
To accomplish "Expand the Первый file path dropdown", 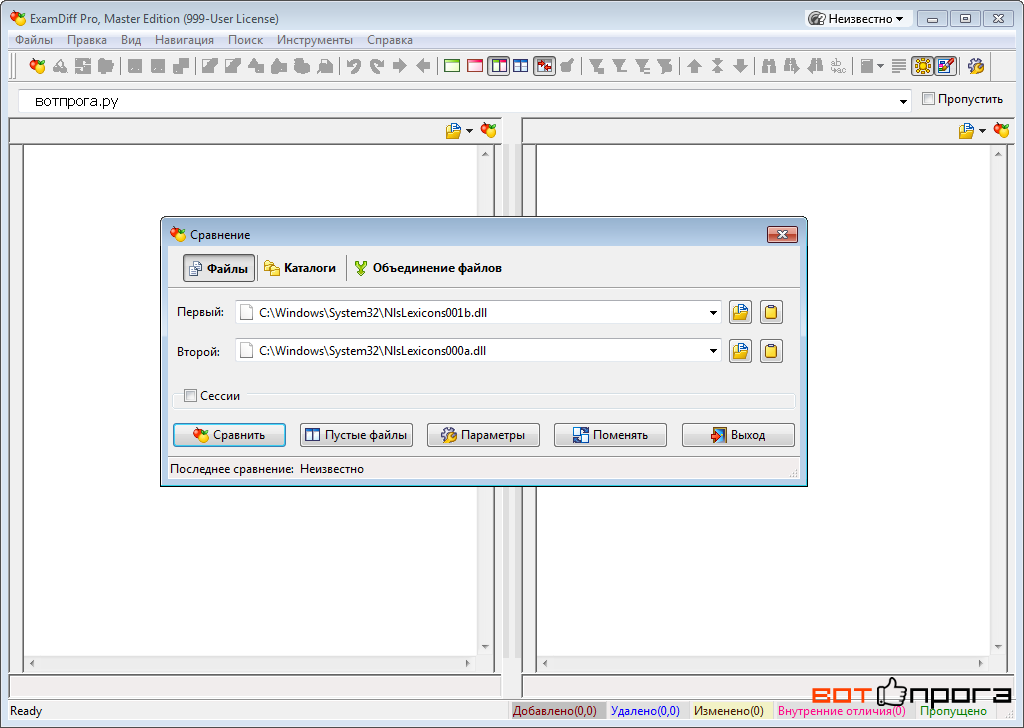I will 713,313.
